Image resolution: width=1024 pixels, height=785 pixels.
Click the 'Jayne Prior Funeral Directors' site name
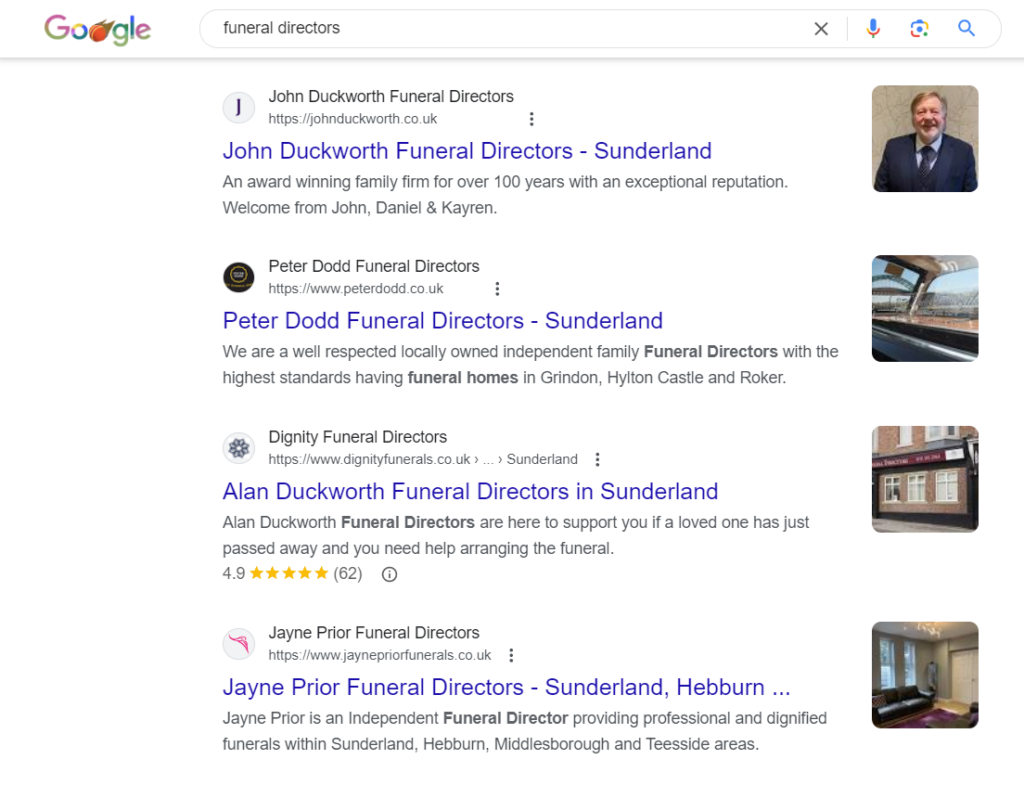[x=374, y=633]
